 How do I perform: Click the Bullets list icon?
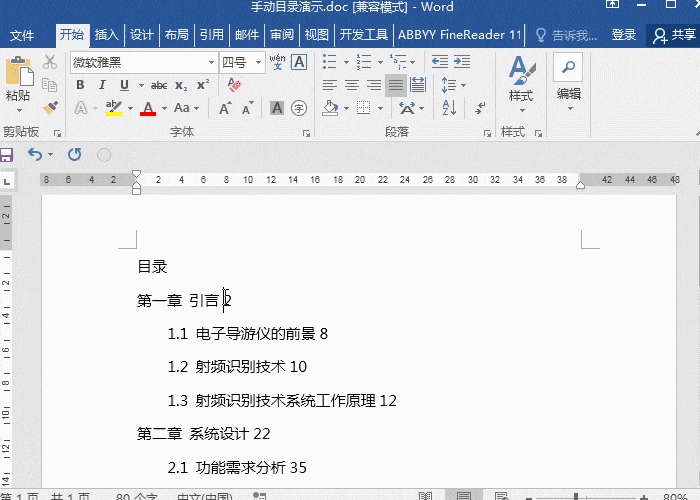329,62
